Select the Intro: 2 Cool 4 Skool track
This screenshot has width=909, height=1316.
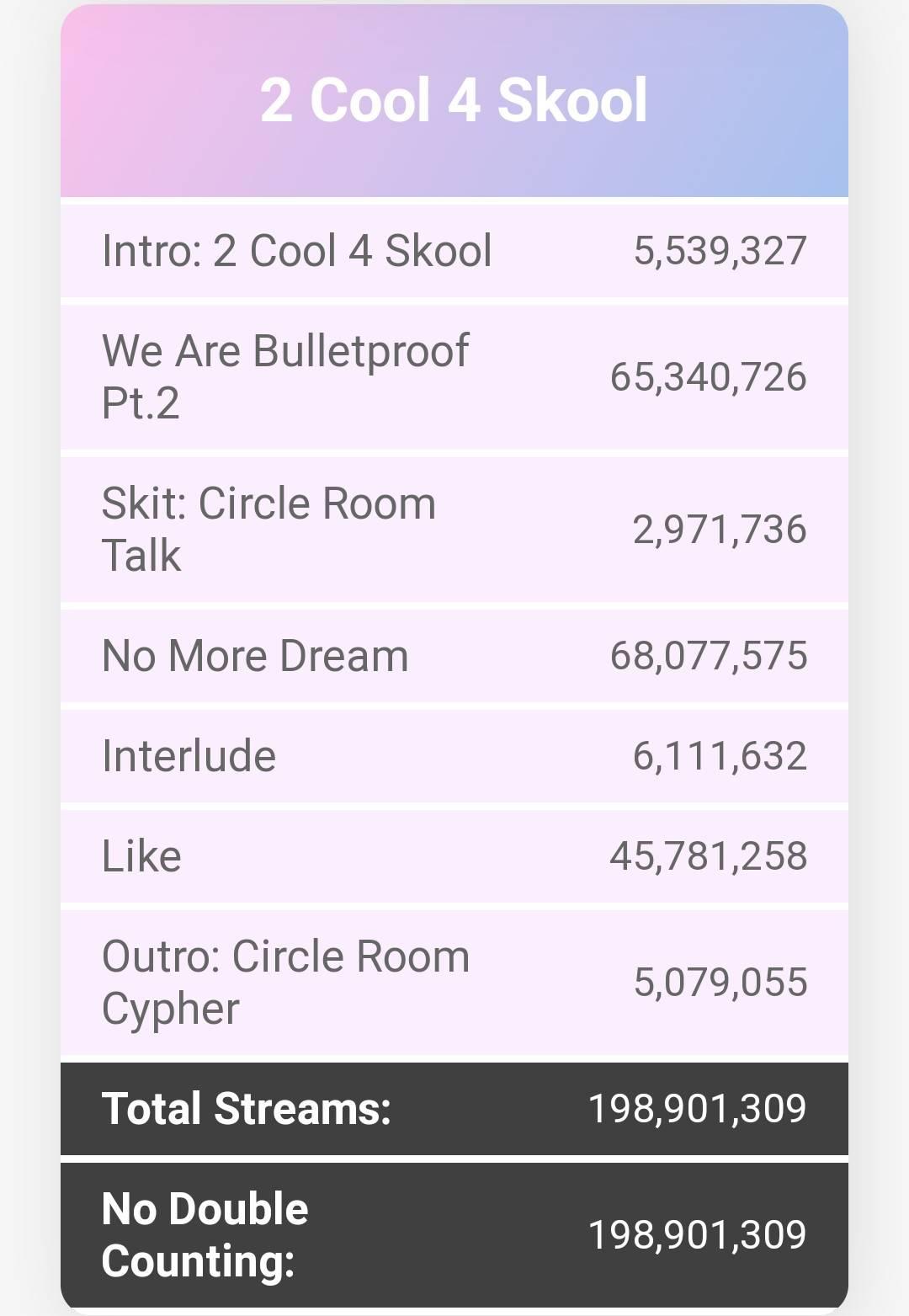click(296, 251)
